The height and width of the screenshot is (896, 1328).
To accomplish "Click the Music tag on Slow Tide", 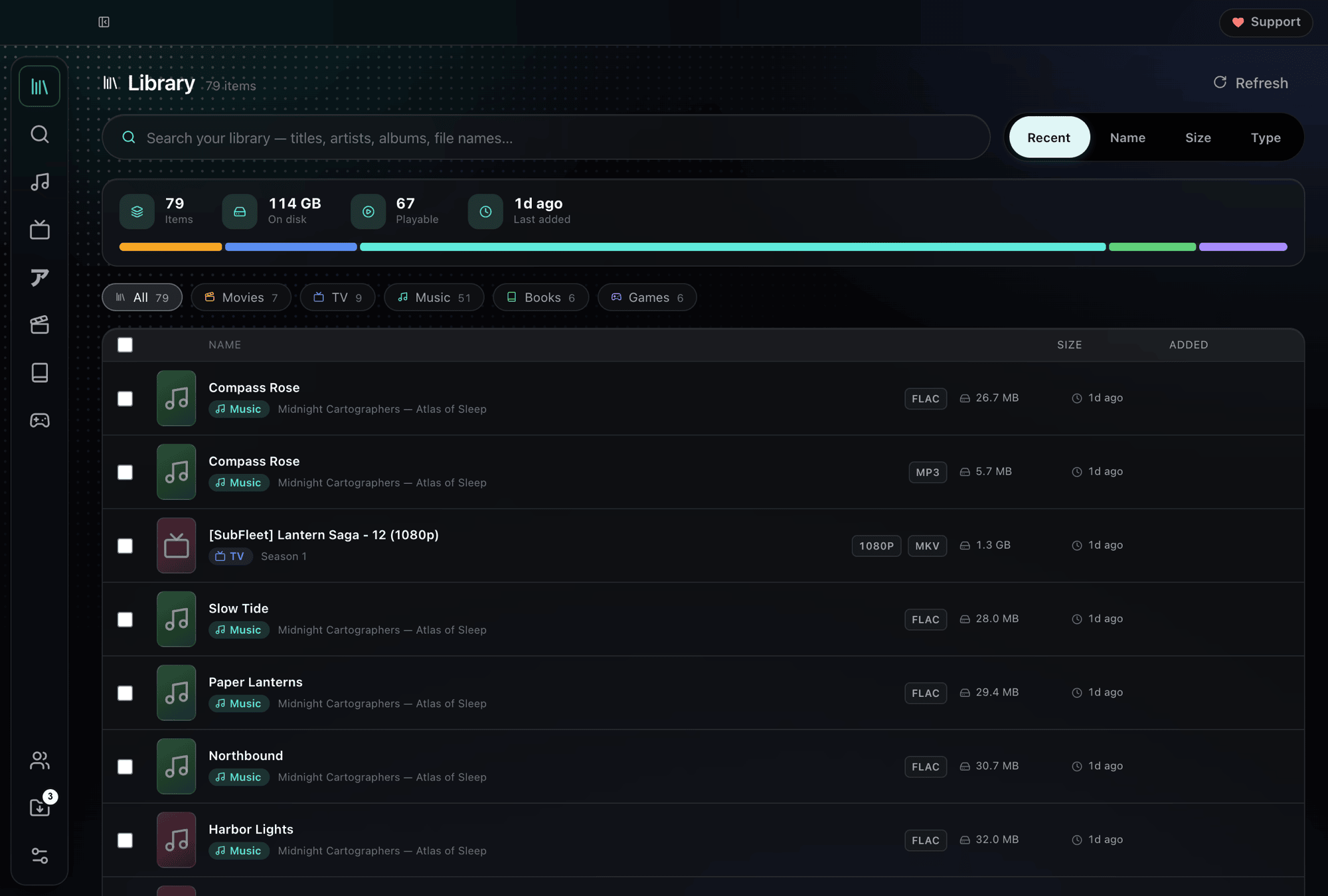I will click(239, 630).
